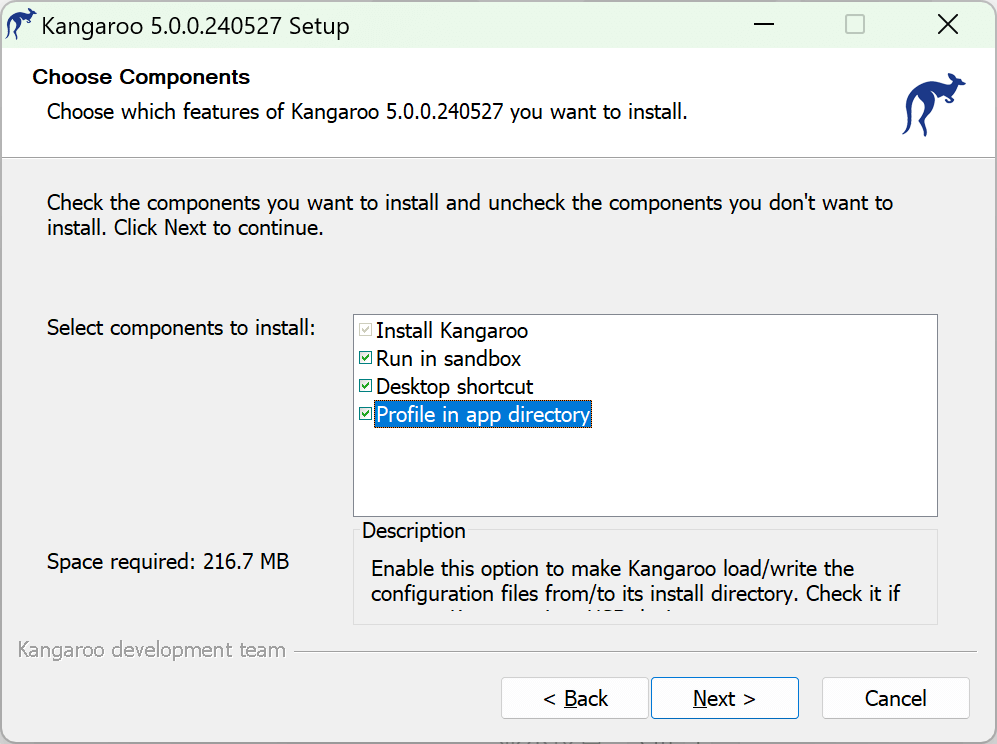The image size is (997, 744).
Task: Click the Description text box
Action: coord(644,583)
